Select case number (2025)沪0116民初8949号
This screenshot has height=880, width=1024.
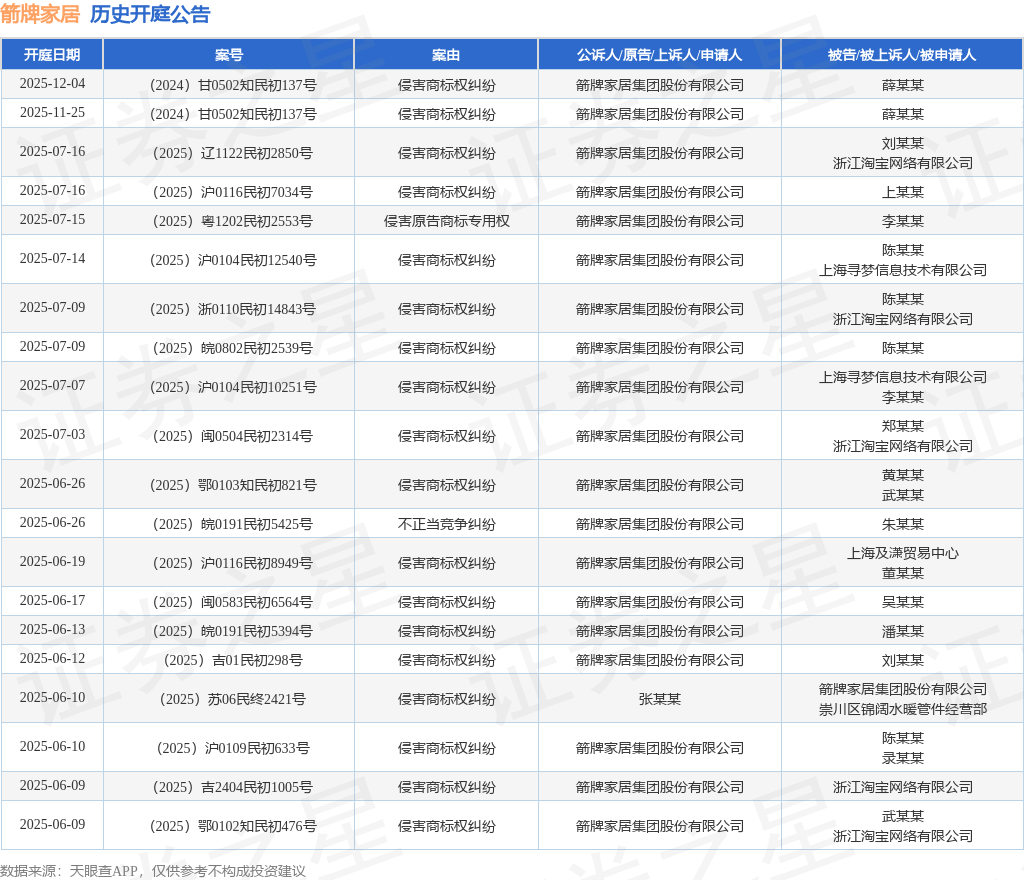tap(232, 563)
